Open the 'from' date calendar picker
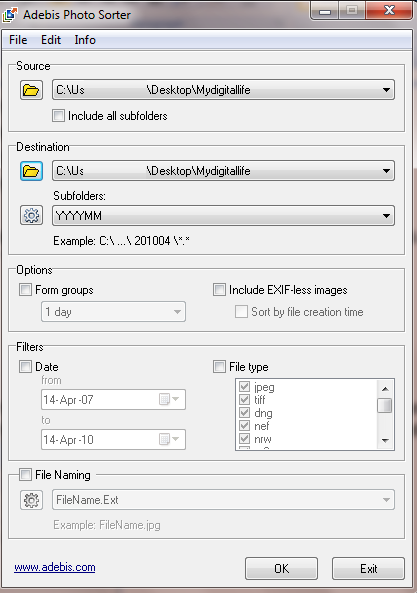 [169, 399]
